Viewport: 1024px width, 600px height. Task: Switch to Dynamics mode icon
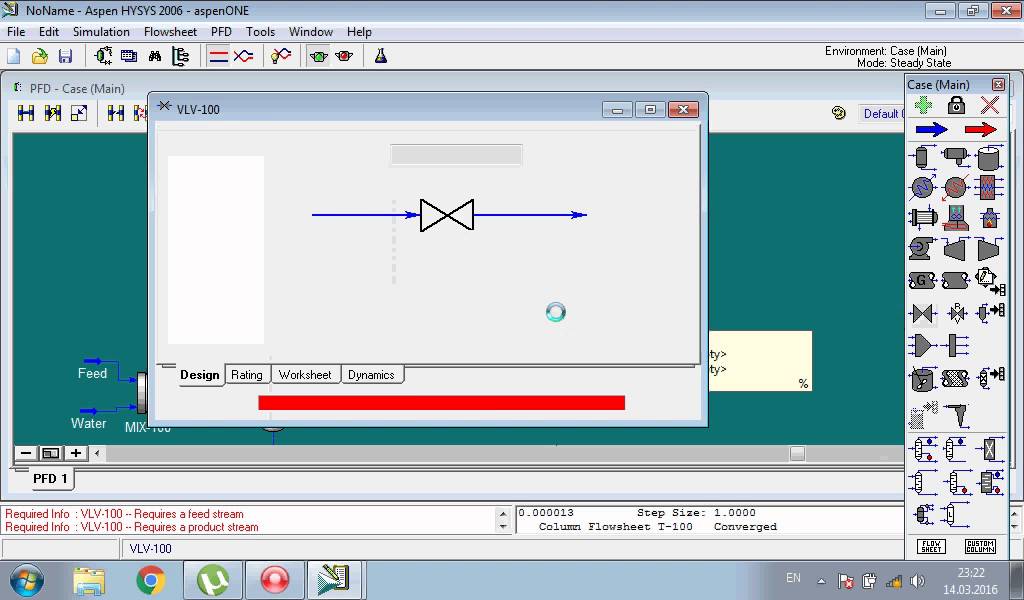244,56
